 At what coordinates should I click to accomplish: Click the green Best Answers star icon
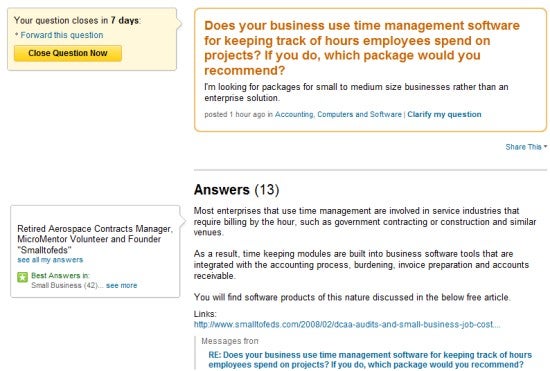(x=22, y=277)
